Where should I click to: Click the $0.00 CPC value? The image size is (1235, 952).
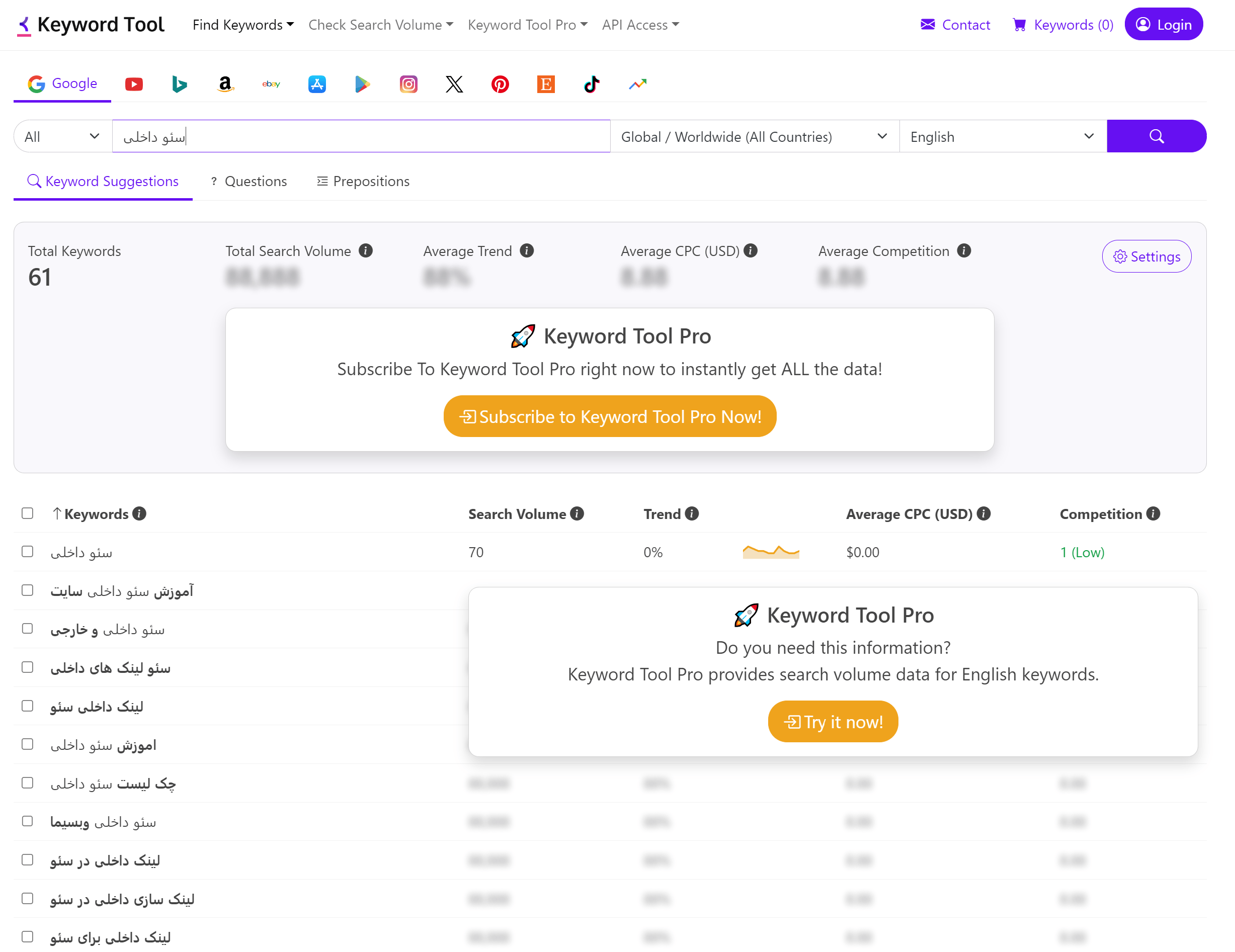[862, 552]
